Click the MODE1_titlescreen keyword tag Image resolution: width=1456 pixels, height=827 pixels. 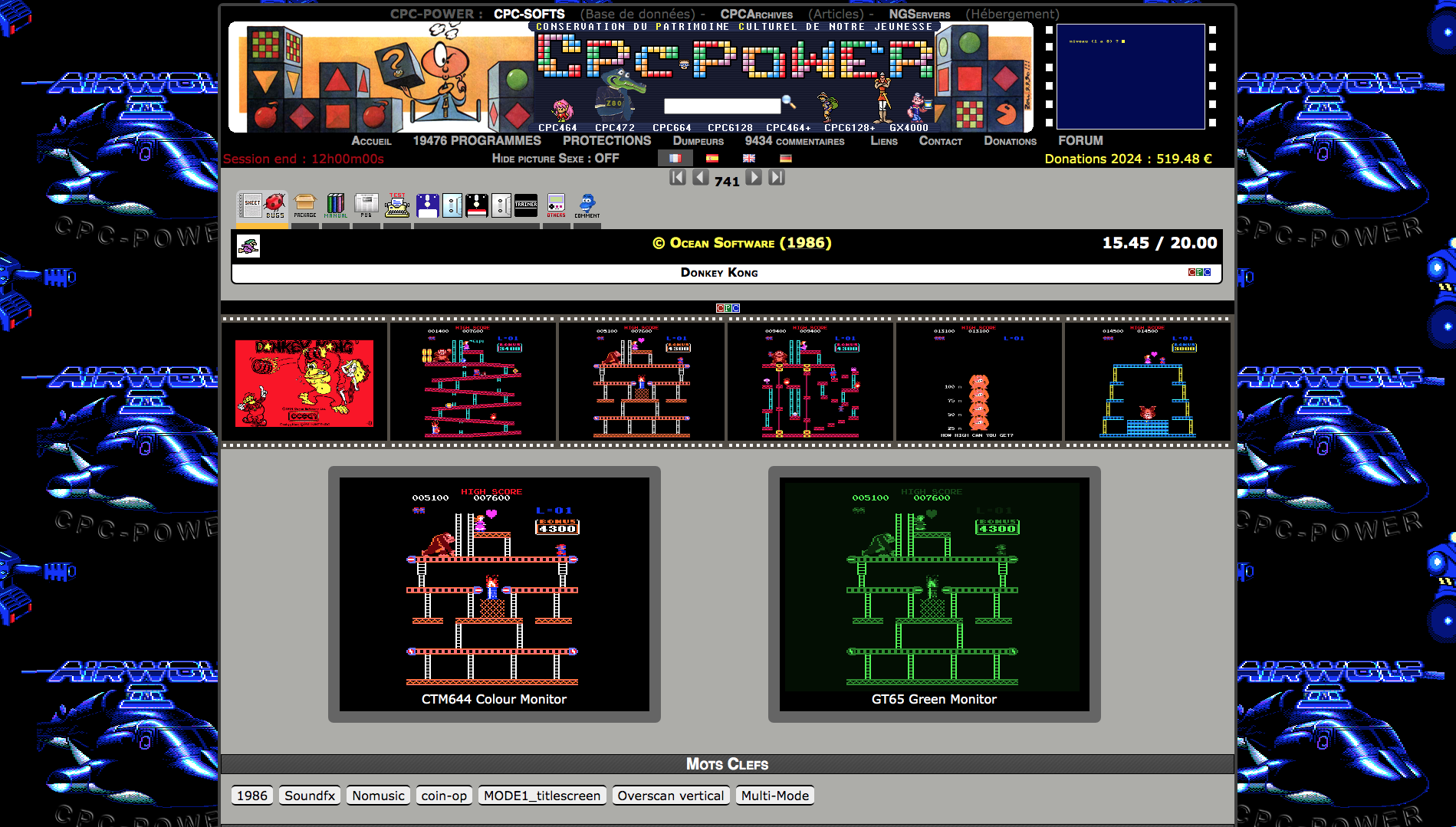pyautogui.click(x=542, y=796)
